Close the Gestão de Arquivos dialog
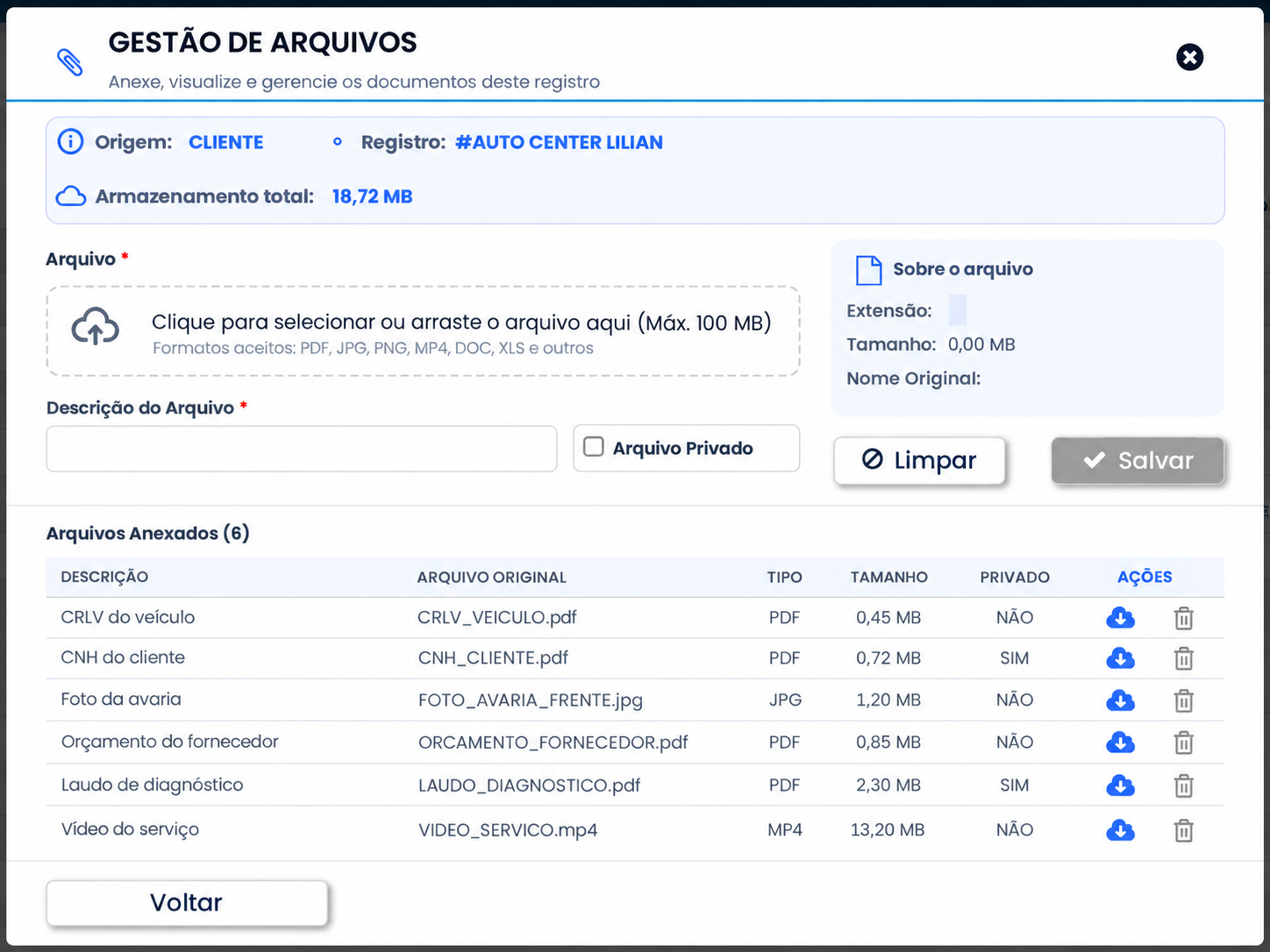The image size is (1270, 952). [x=1189, y=57]
